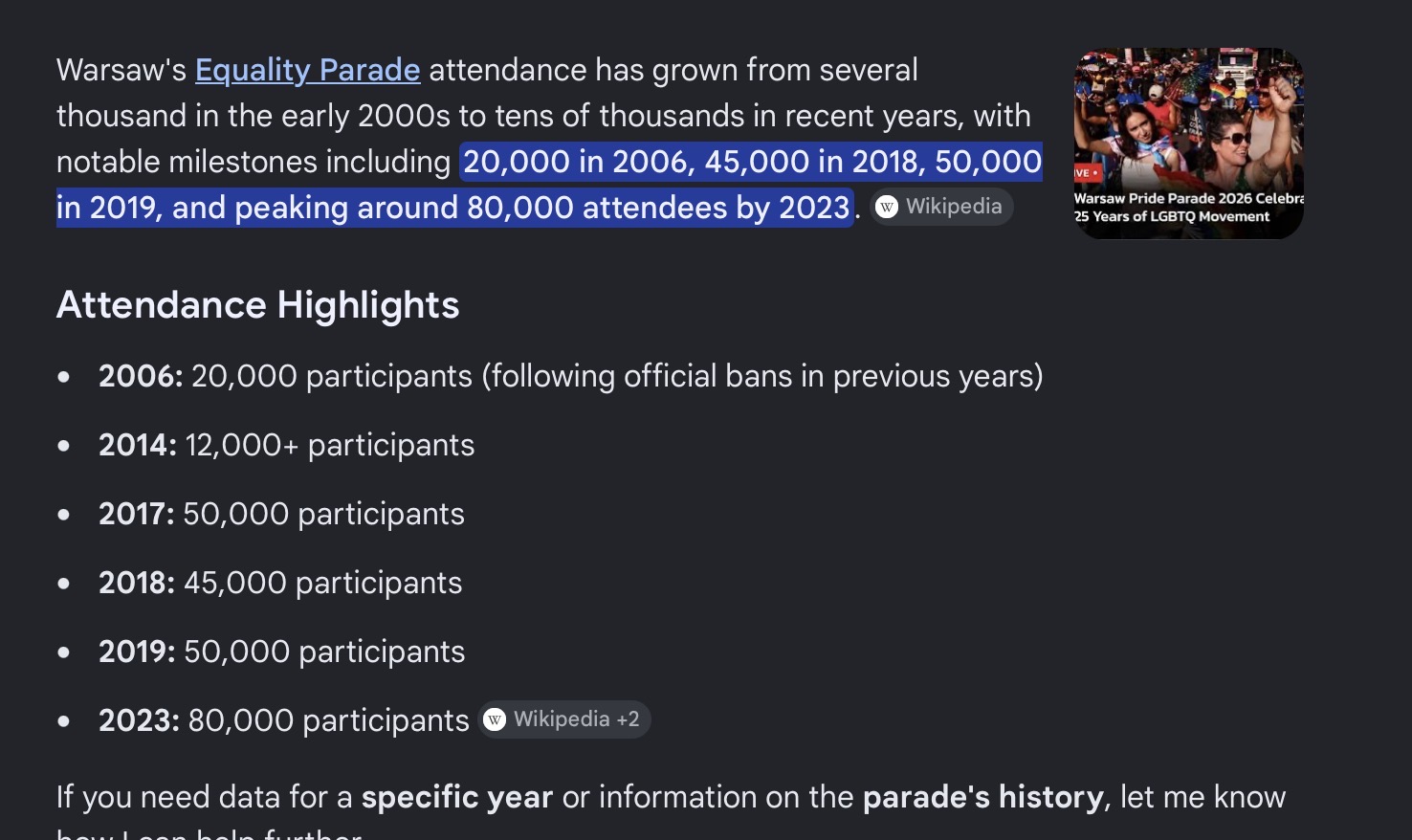Click the 2006 bullet item
1412x840 pixels.
pos(570,376)
